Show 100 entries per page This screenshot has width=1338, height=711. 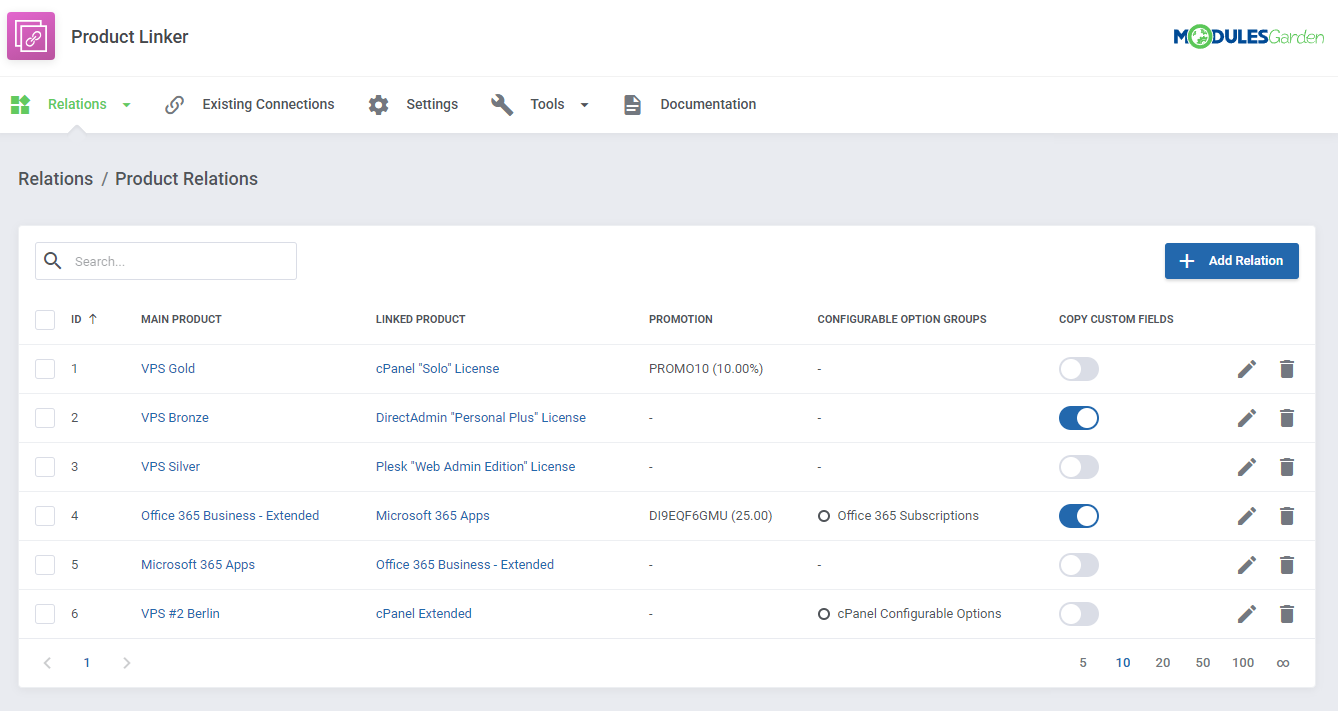[x=1243, y=663]
